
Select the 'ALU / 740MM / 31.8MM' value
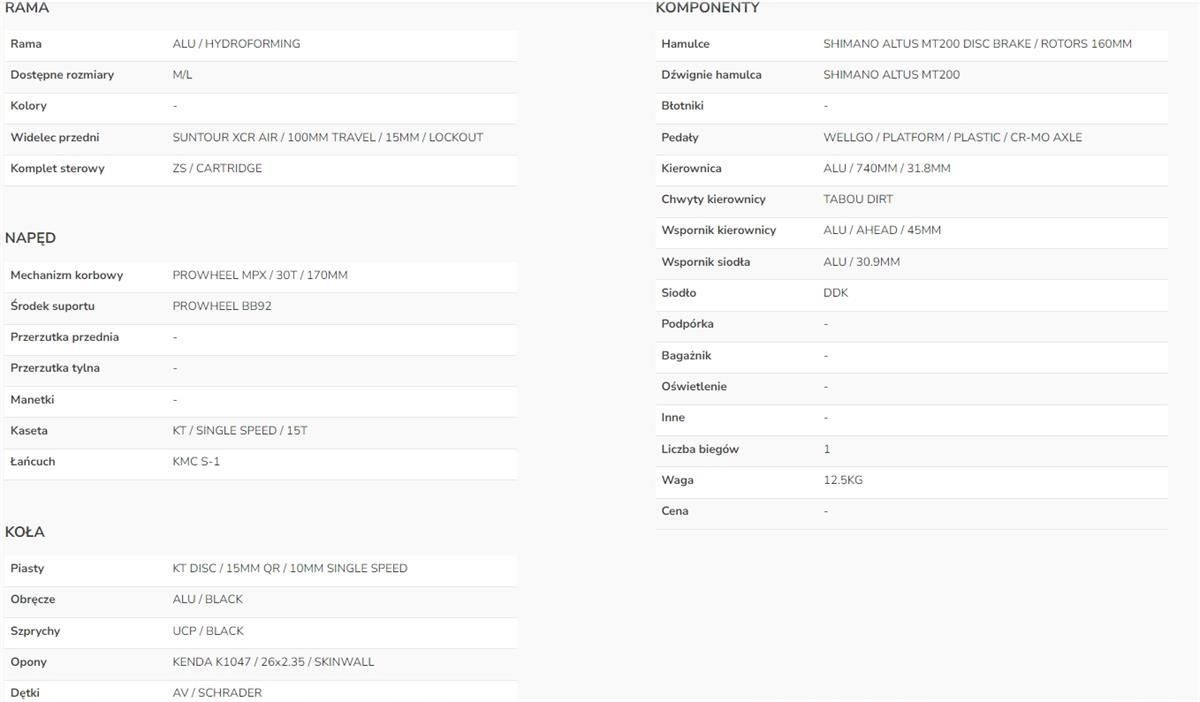(887, 168)
